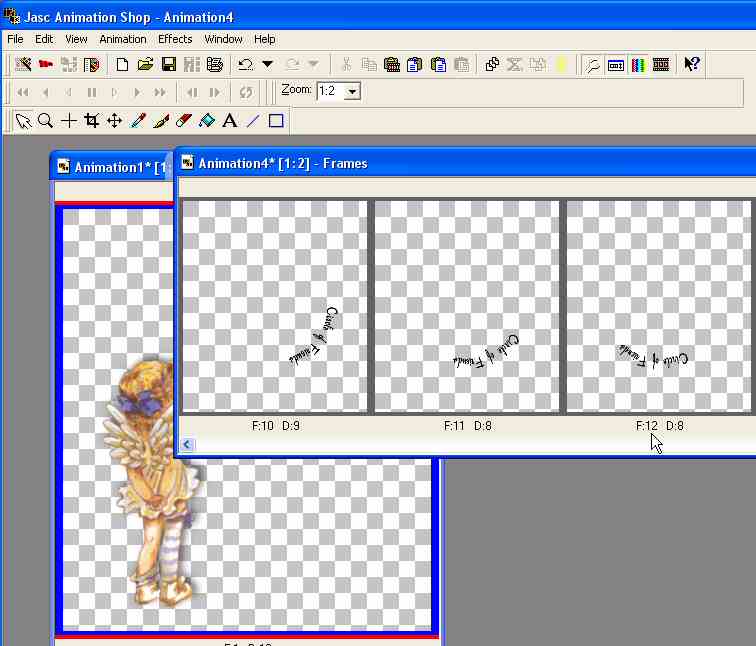The height and width of the screenshot is (646, 756).
Task: Open the Window menu
Action: point(223,39)
